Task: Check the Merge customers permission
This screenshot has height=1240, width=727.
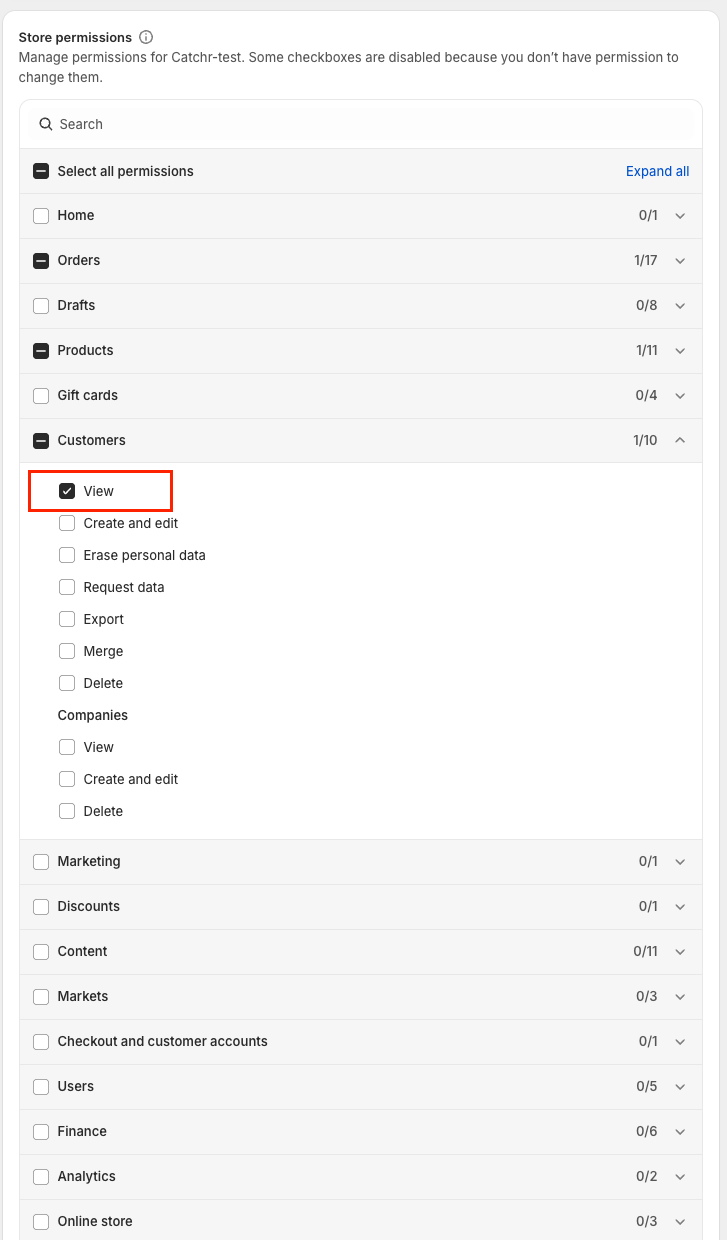Action: tap(67, 651)
